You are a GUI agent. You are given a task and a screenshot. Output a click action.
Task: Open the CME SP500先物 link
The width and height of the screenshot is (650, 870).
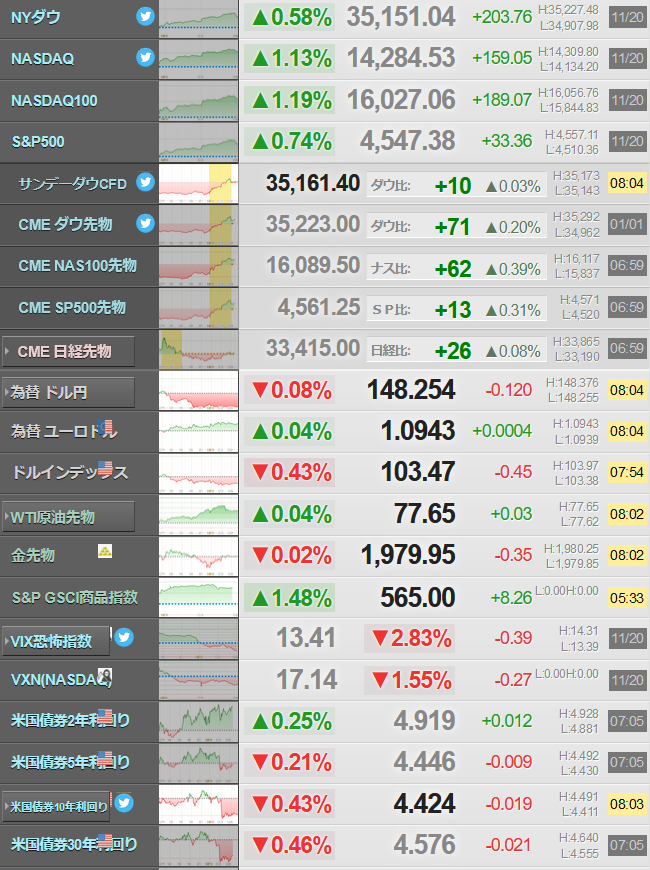(72, 307)
